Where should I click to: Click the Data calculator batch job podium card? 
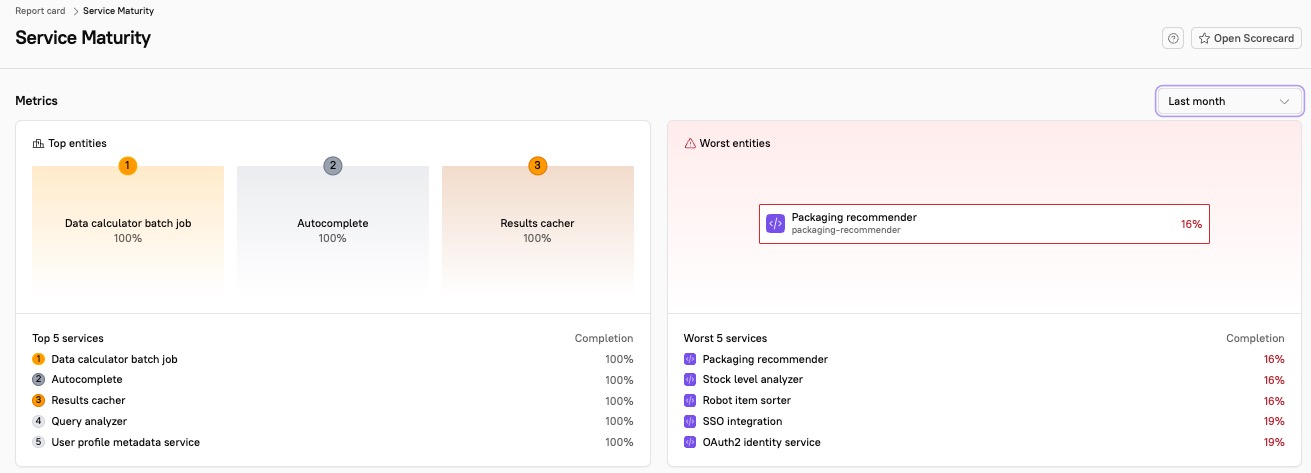(x=128, y=229)
